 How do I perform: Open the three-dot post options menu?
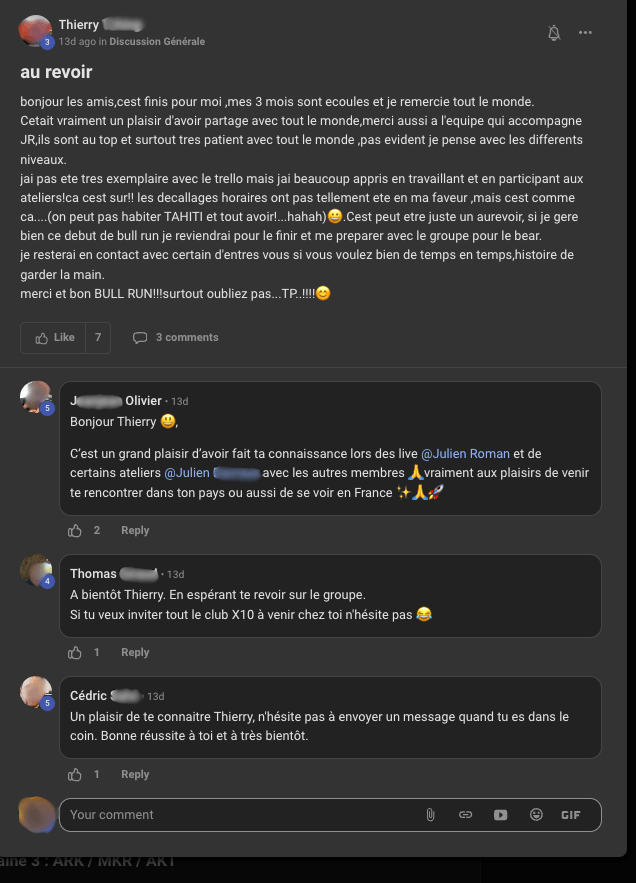585,33
